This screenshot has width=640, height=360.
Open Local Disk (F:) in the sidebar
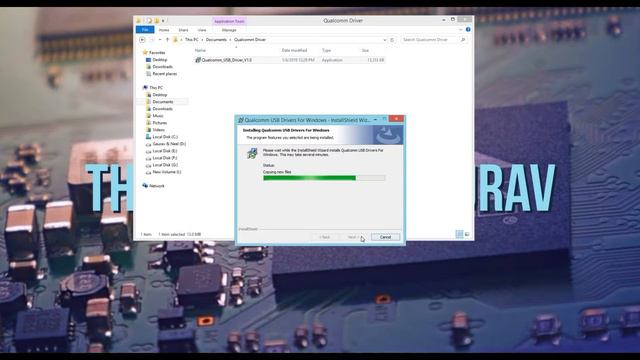click(x=165, y=158)
